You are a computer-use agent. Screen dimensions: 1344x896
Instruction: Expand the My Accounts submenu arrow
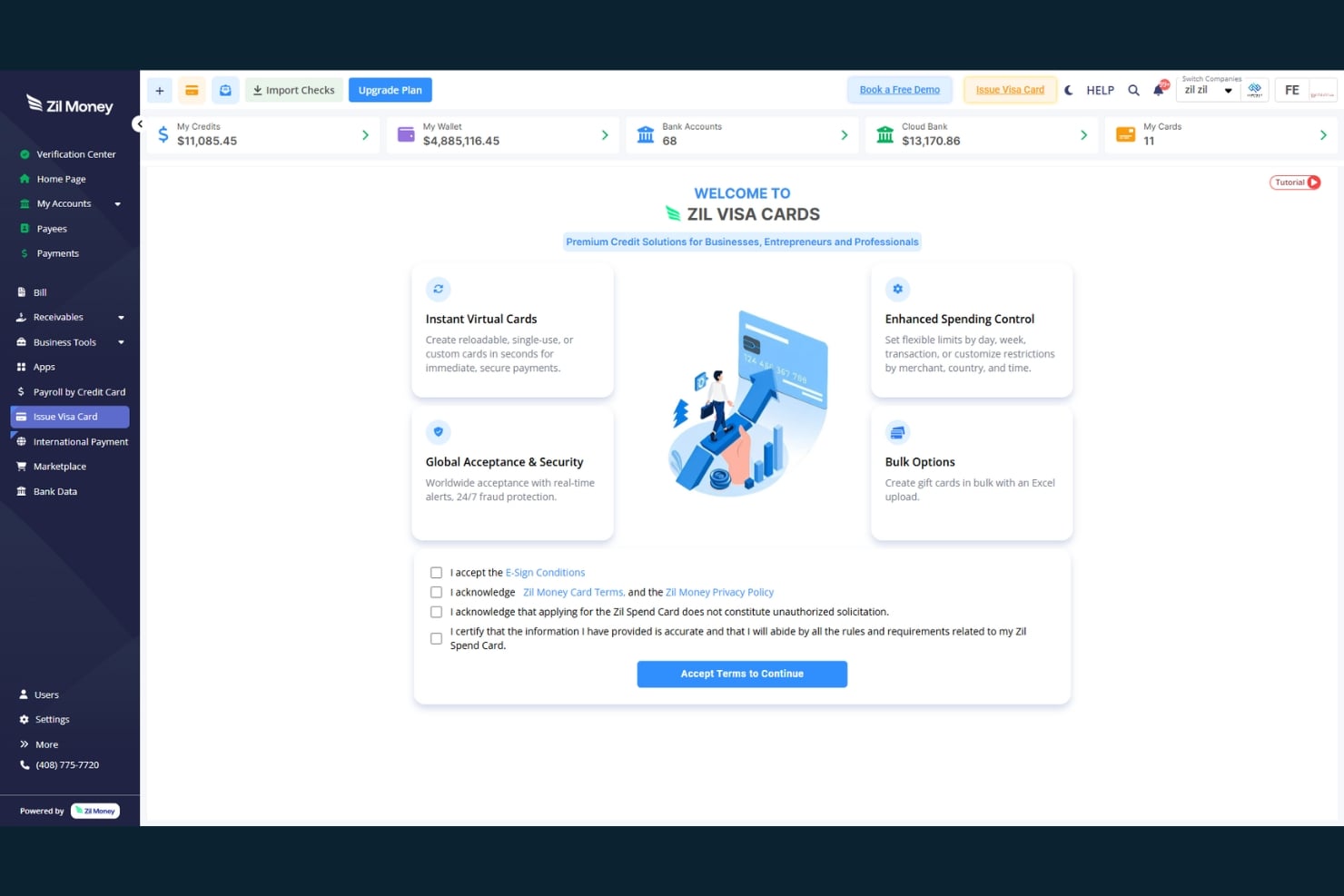(118, 204)
